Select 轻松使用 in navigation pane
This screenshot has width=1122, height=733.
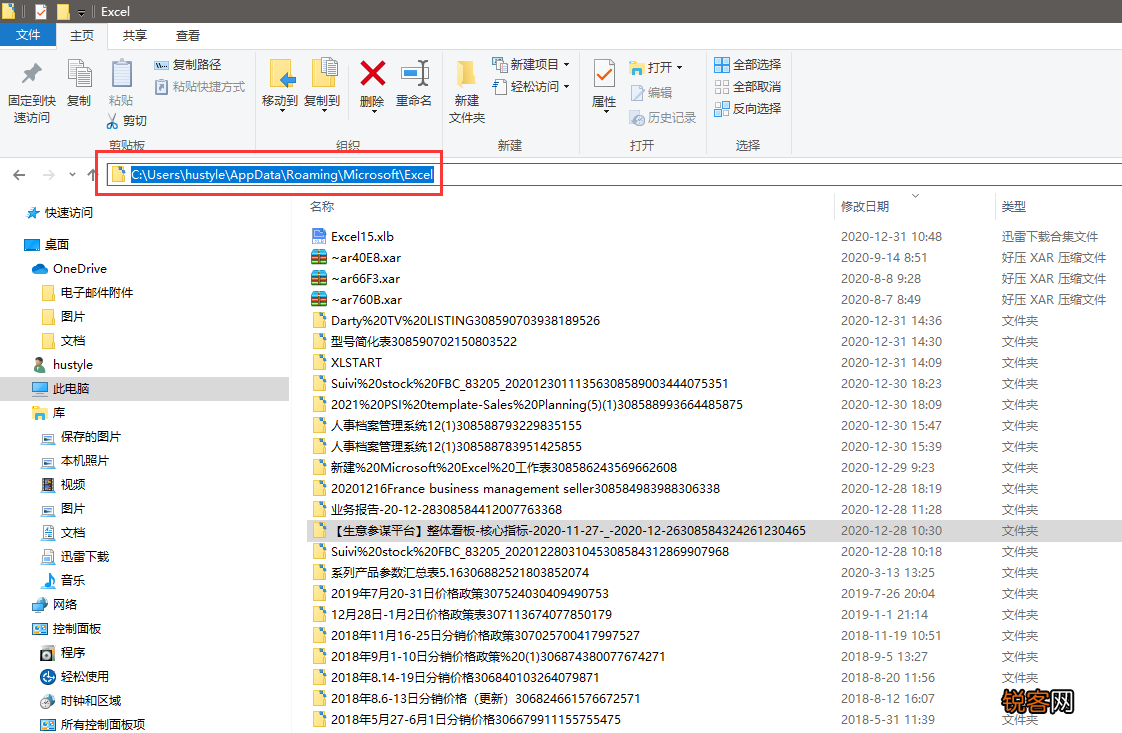(75, 676)
